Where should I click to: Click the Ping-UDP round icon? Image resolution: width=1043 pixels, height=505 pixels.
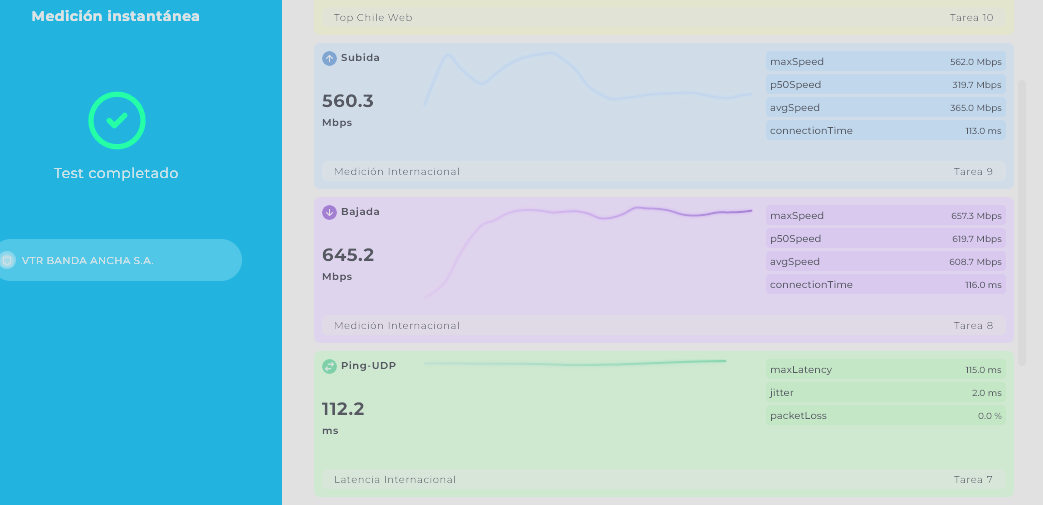tap(329, 366)
